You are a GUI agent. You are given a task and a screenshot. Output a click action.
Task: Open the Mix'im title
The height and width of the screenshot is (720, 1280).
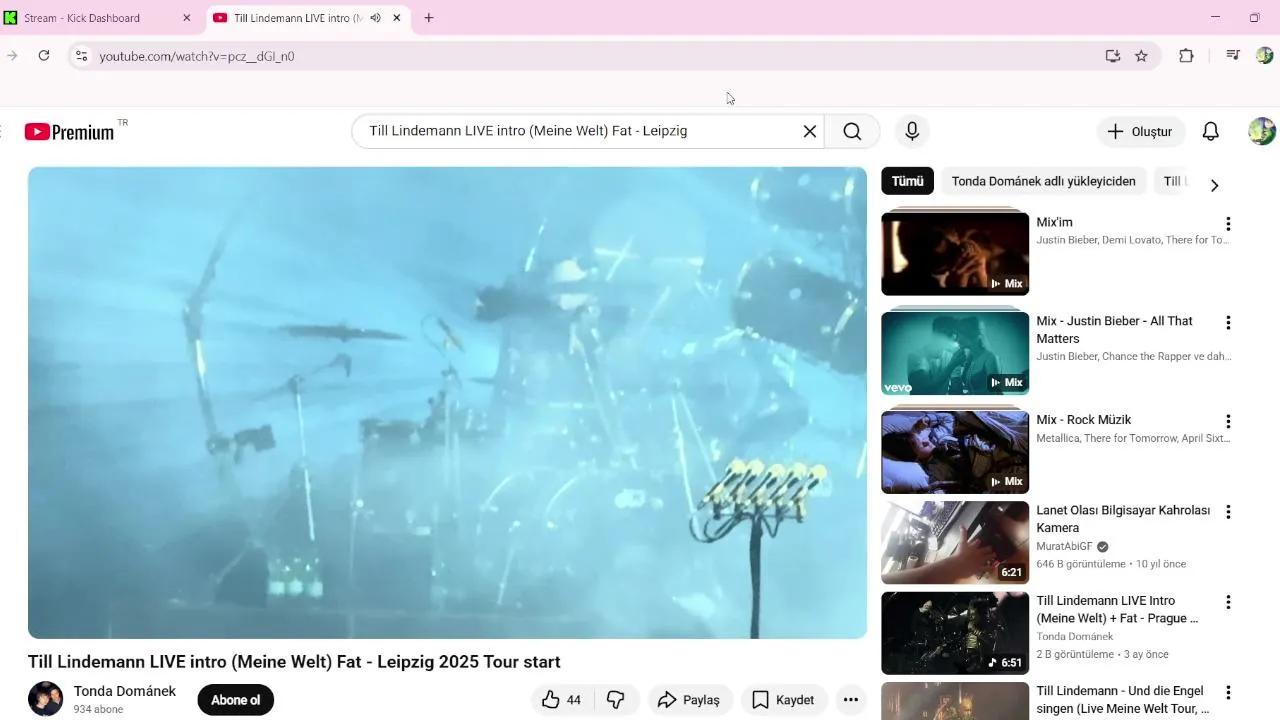[1054, 222]
